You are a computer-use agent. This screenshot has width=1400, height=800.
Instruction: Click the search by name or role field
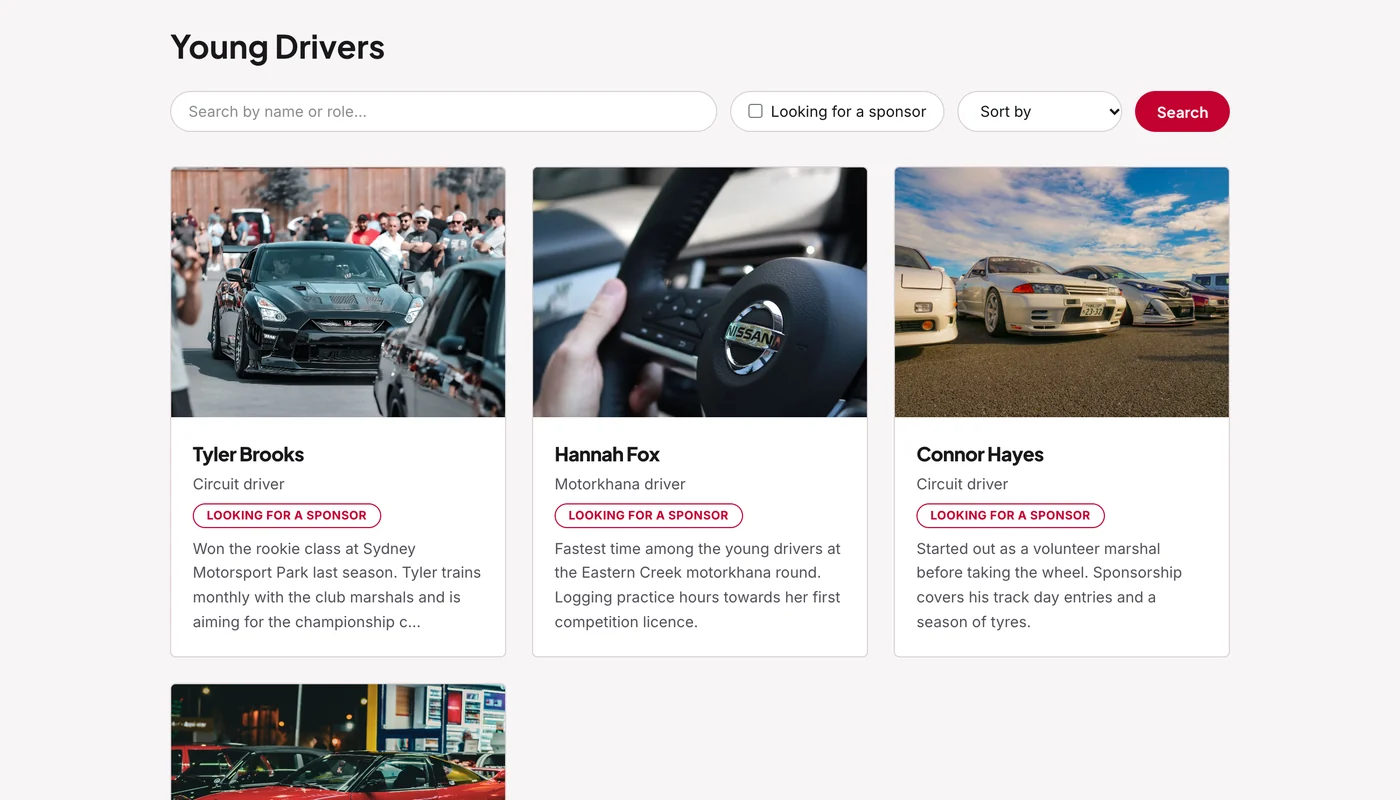point(443,112)
